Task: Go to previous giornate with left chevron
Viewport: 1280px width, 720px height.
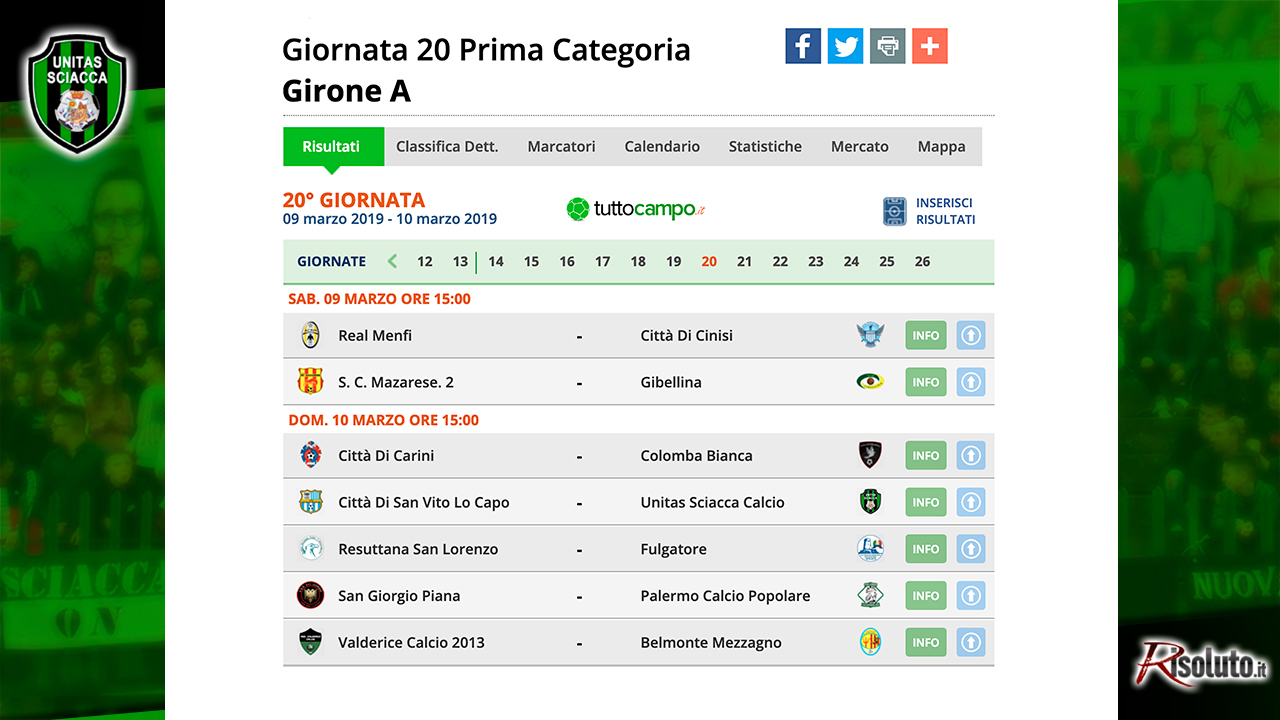Action: coord(392,261)
